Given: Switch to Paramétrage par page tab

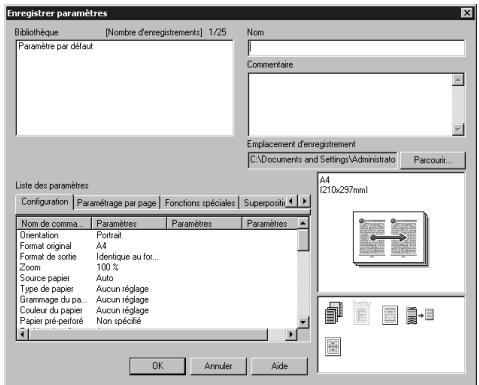Looking at the screenshot, I should [117, 203].
